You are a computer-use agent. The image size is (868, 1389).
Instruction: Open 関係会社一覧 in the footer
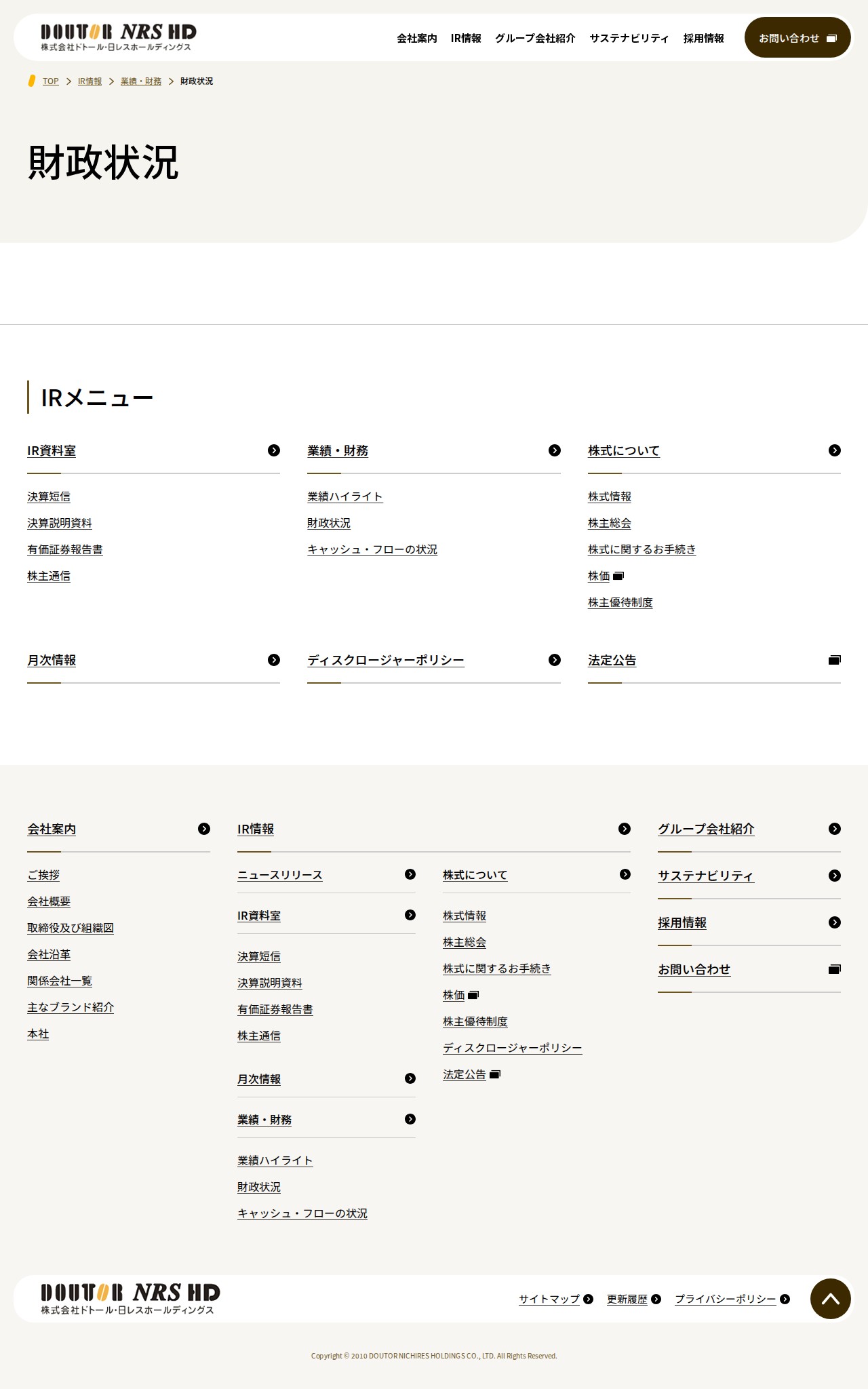click(60, 981)
